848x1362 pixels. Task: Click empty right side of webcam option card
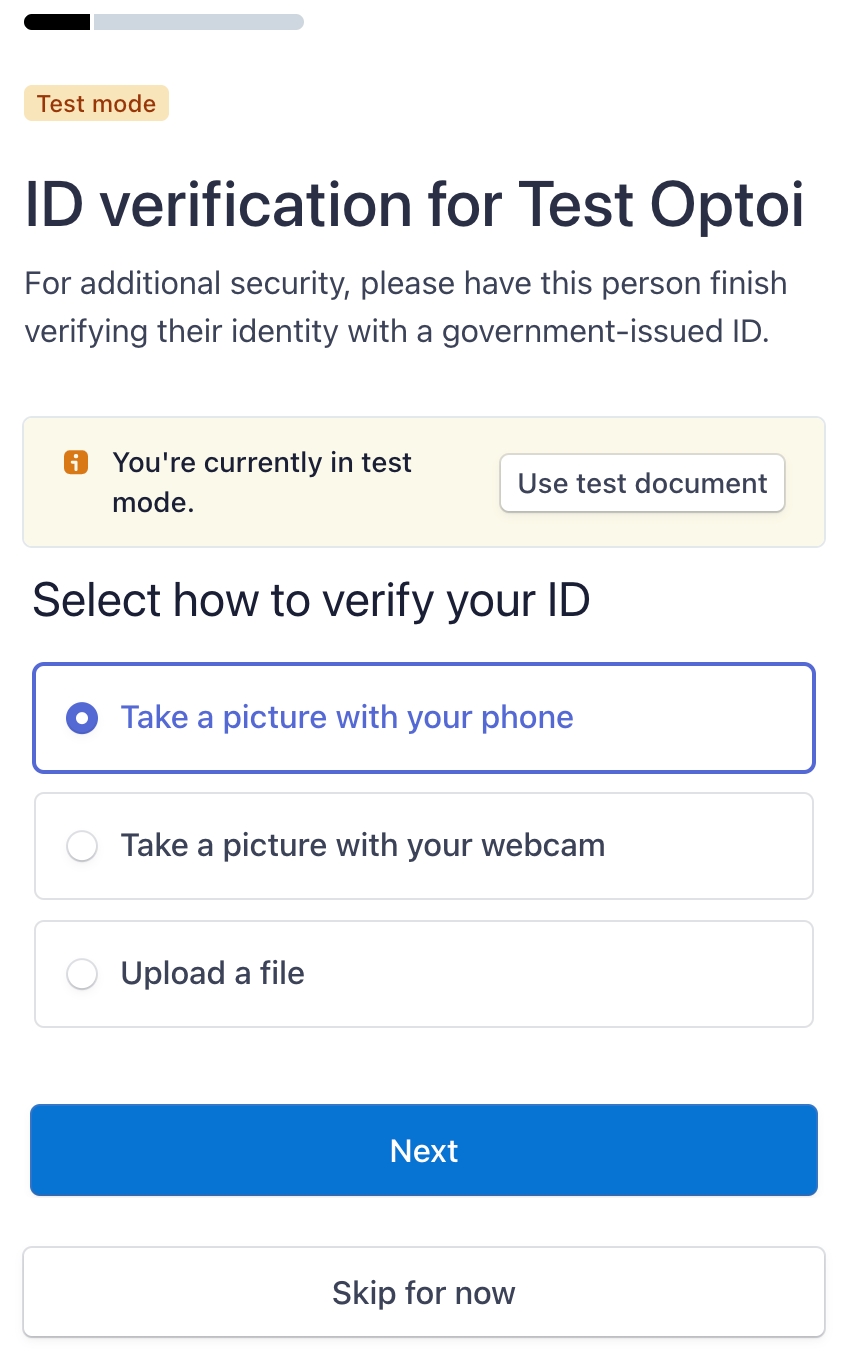(710, 846)
